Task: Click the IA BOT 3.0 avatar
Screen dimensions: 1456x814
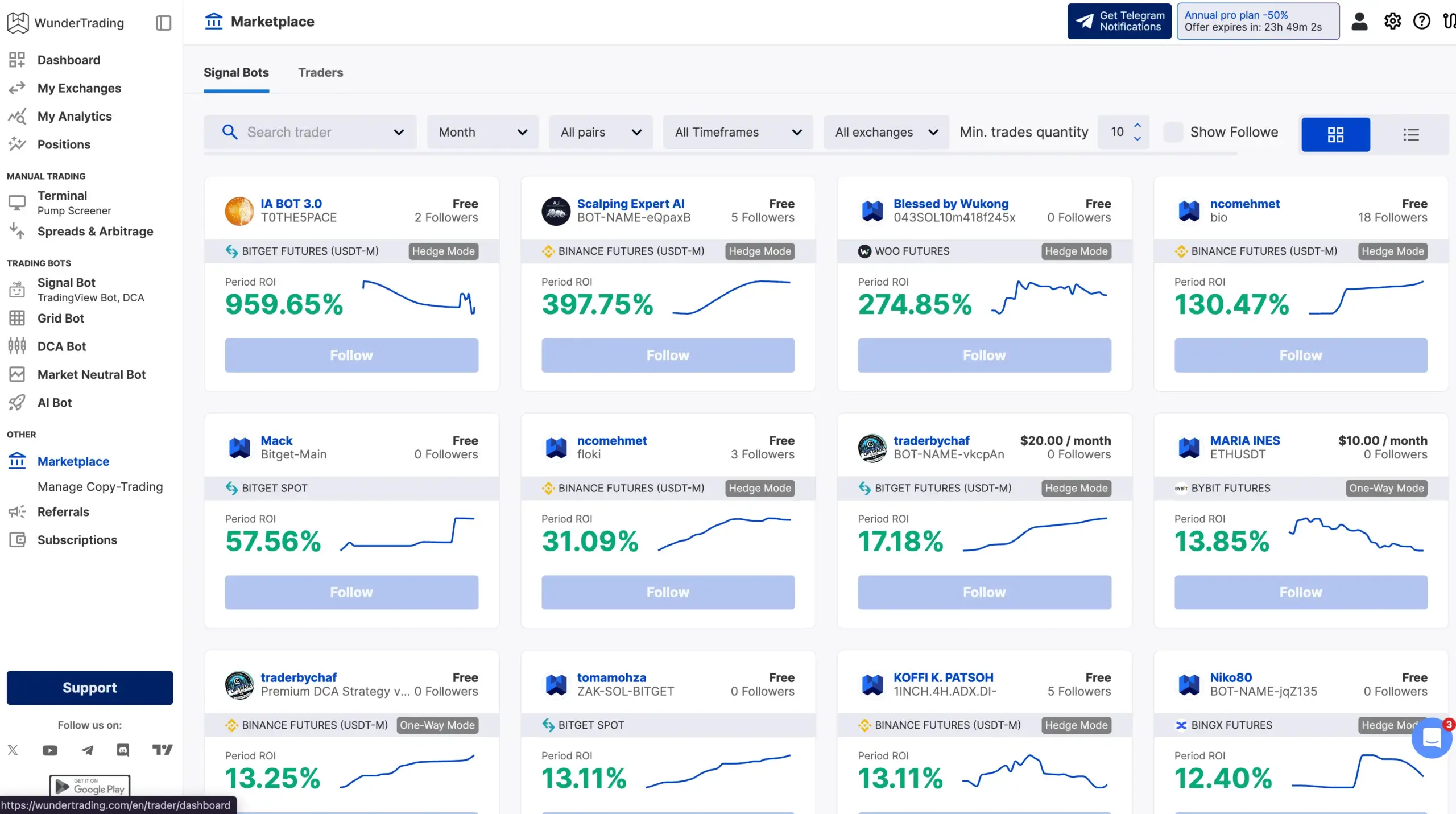Action: pyautogui.click(x=239, y=211)
